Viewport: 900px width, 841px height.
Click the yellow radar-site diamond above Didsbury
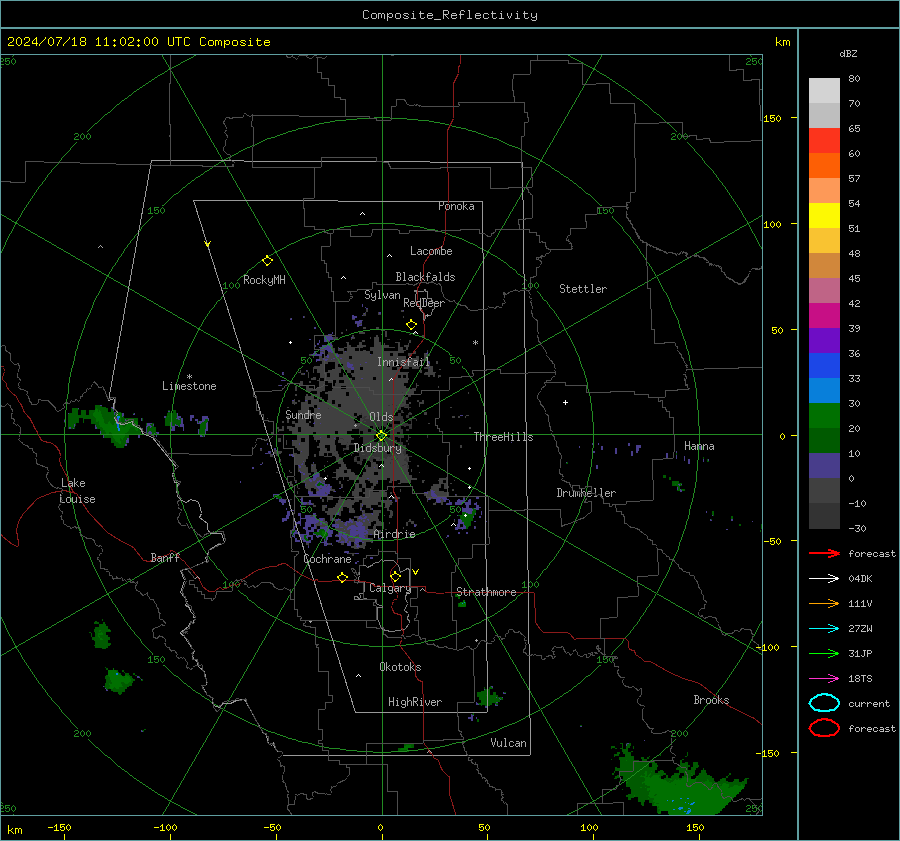coord(381,436)
